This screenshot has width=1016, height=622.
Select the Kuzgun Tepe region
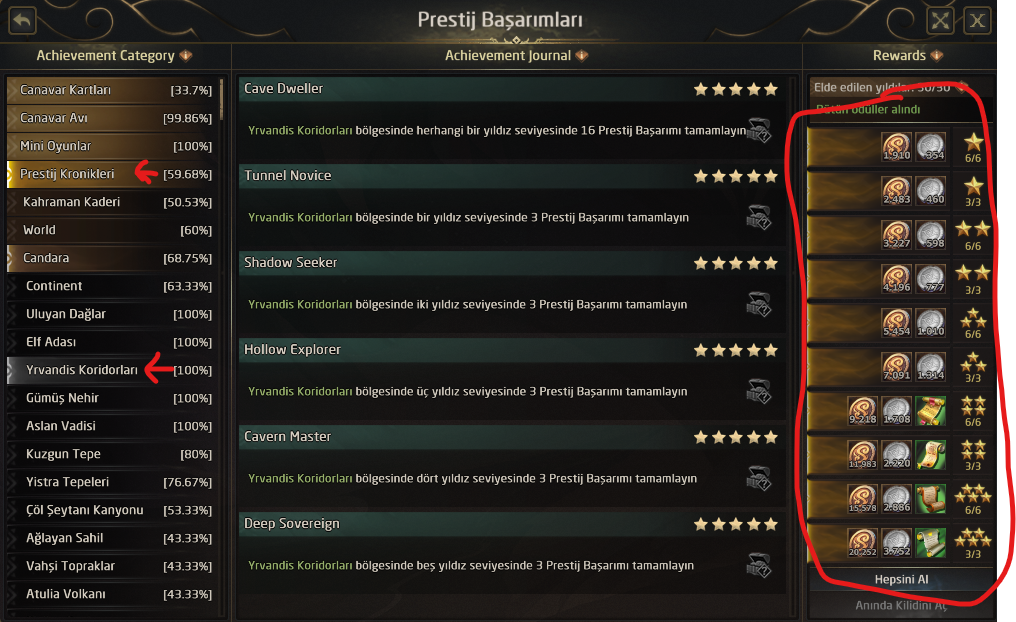(63, 454)
